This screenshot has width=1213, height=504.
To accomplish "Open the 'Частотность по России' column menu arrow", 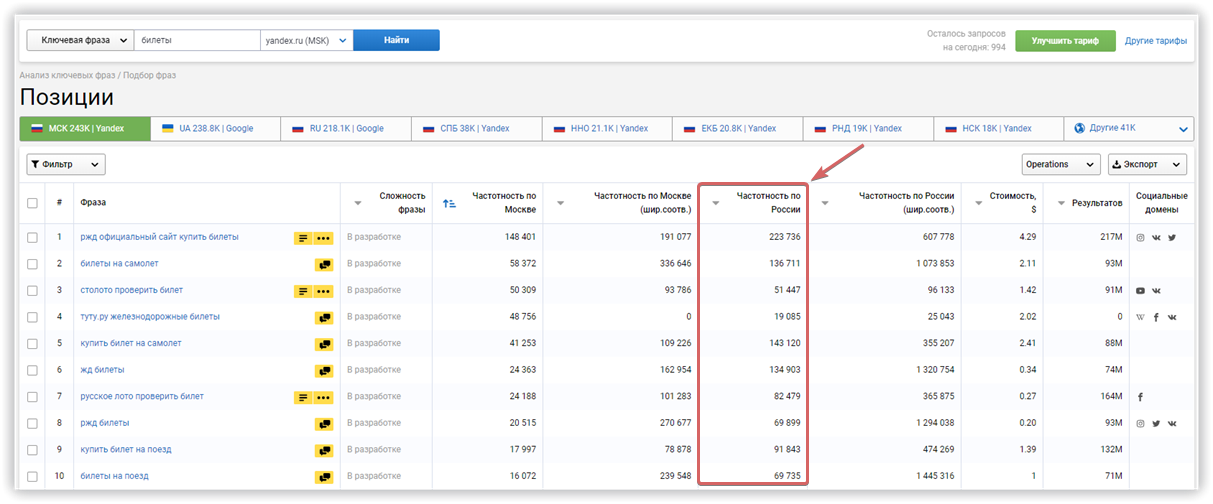I will click(715, 203).
